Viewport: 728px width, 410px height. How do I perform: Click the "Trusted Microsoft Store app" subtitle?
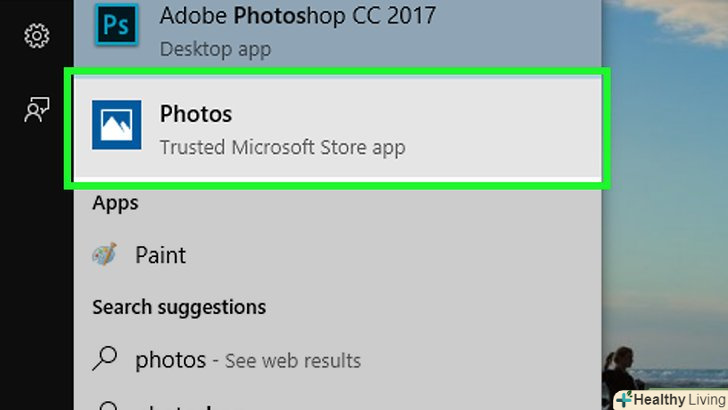pyautogui.click(x=282, y=147)
